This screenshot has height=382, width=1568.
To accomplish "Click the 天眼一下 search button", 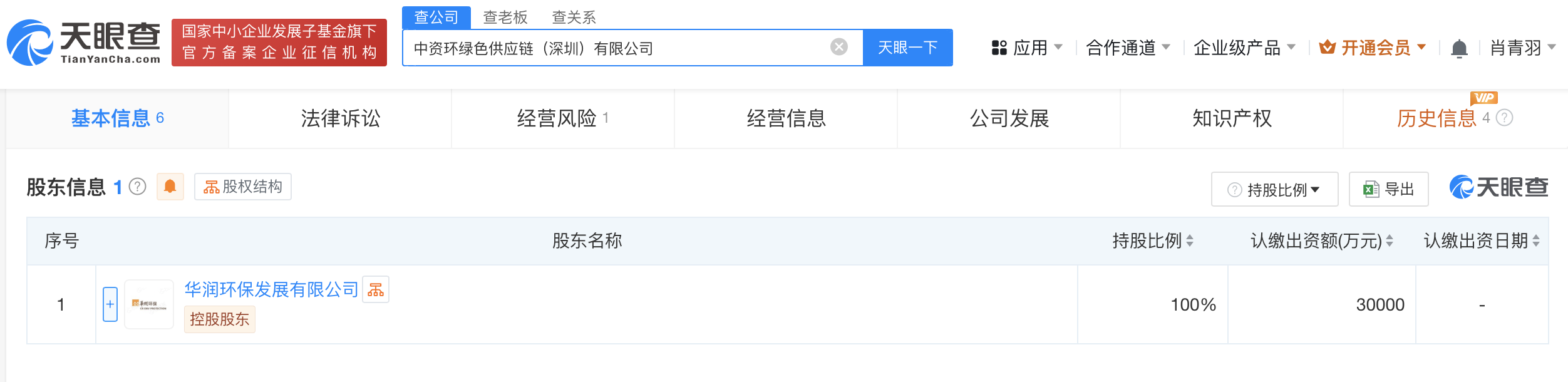I will click(907, 48).
